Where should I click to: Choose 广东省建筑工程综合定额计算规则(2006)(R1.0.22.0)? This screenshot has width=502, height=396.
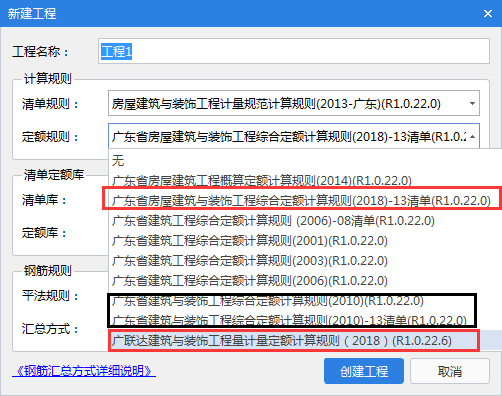pos(305,281)
